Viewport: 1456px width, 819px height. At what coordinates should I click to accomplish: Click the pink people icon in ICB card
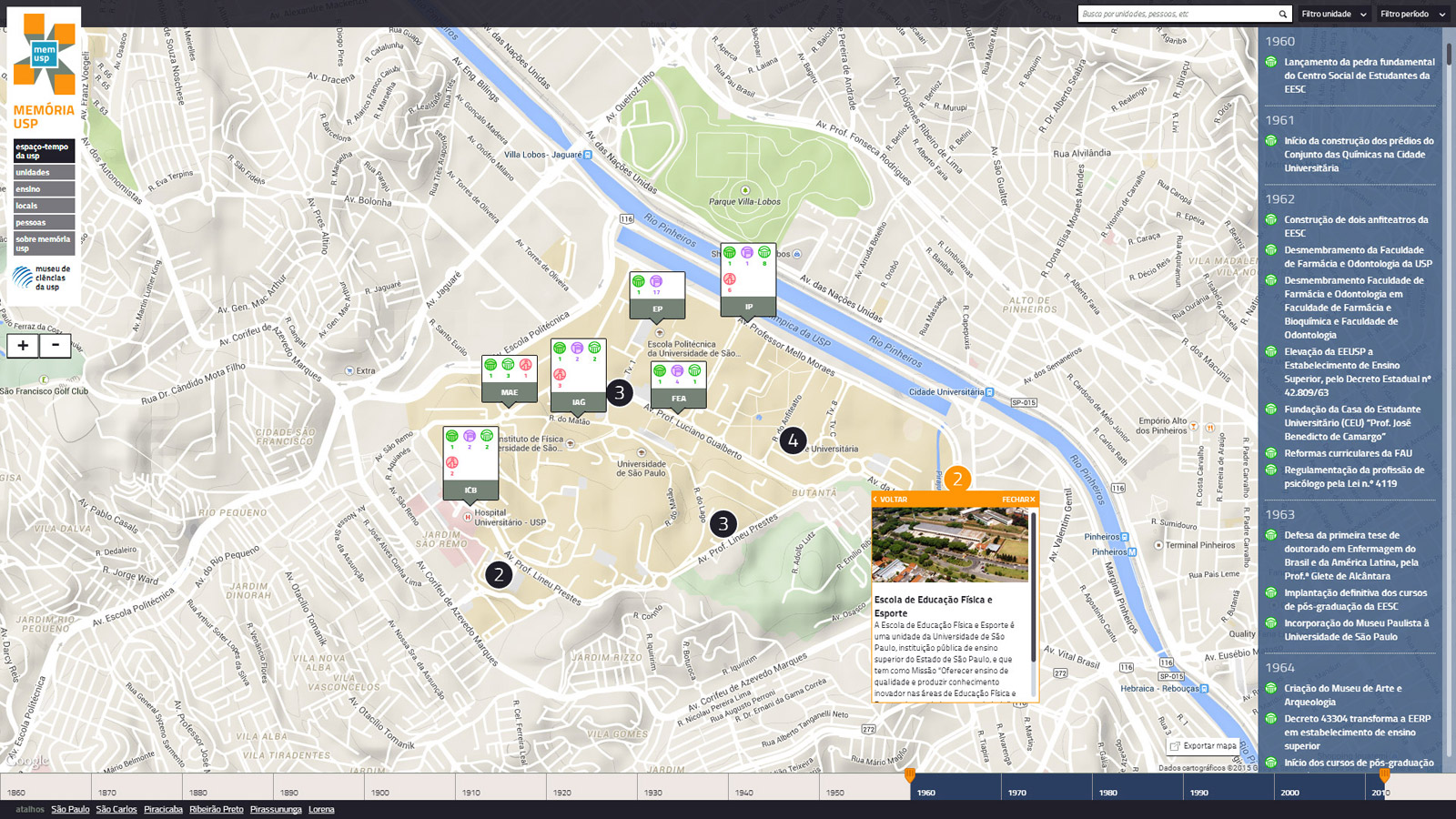click(452, 462)
